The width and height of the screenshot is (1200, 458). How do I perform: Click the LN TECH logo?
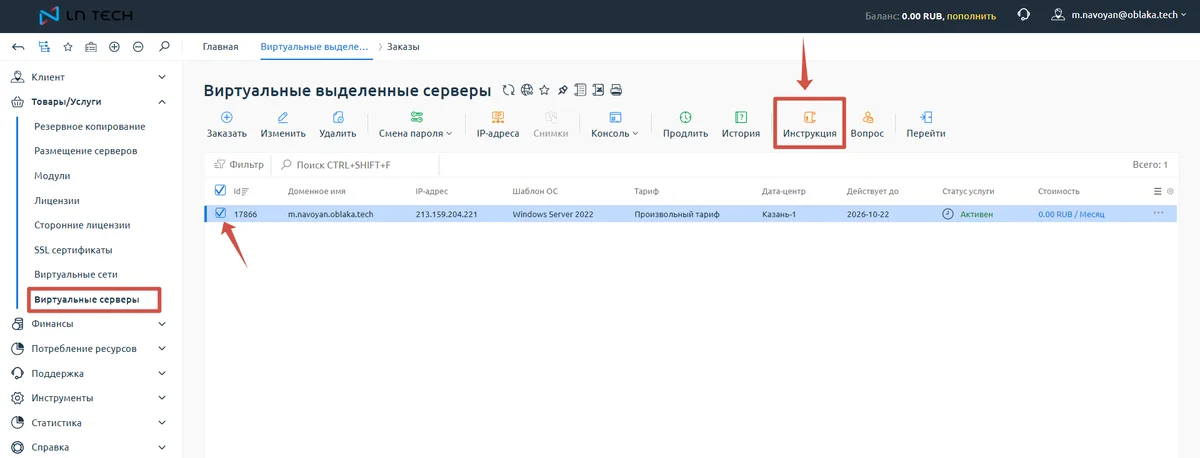pyautogui.click(x=84, y=15)
